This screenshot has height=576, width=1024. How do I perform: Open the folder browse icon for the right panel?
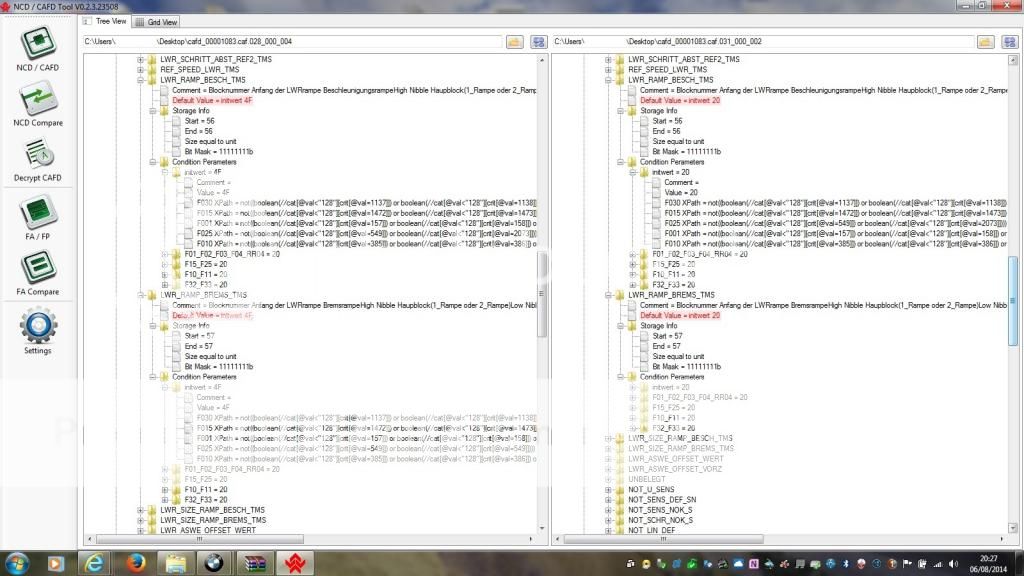[x=988, y=42]
